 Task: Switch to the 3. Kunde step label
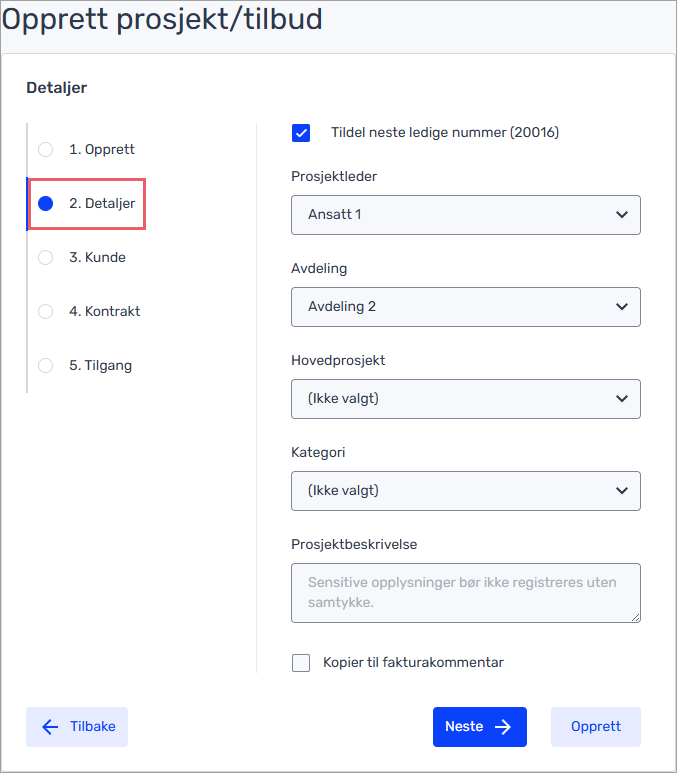tap(98, 257)
